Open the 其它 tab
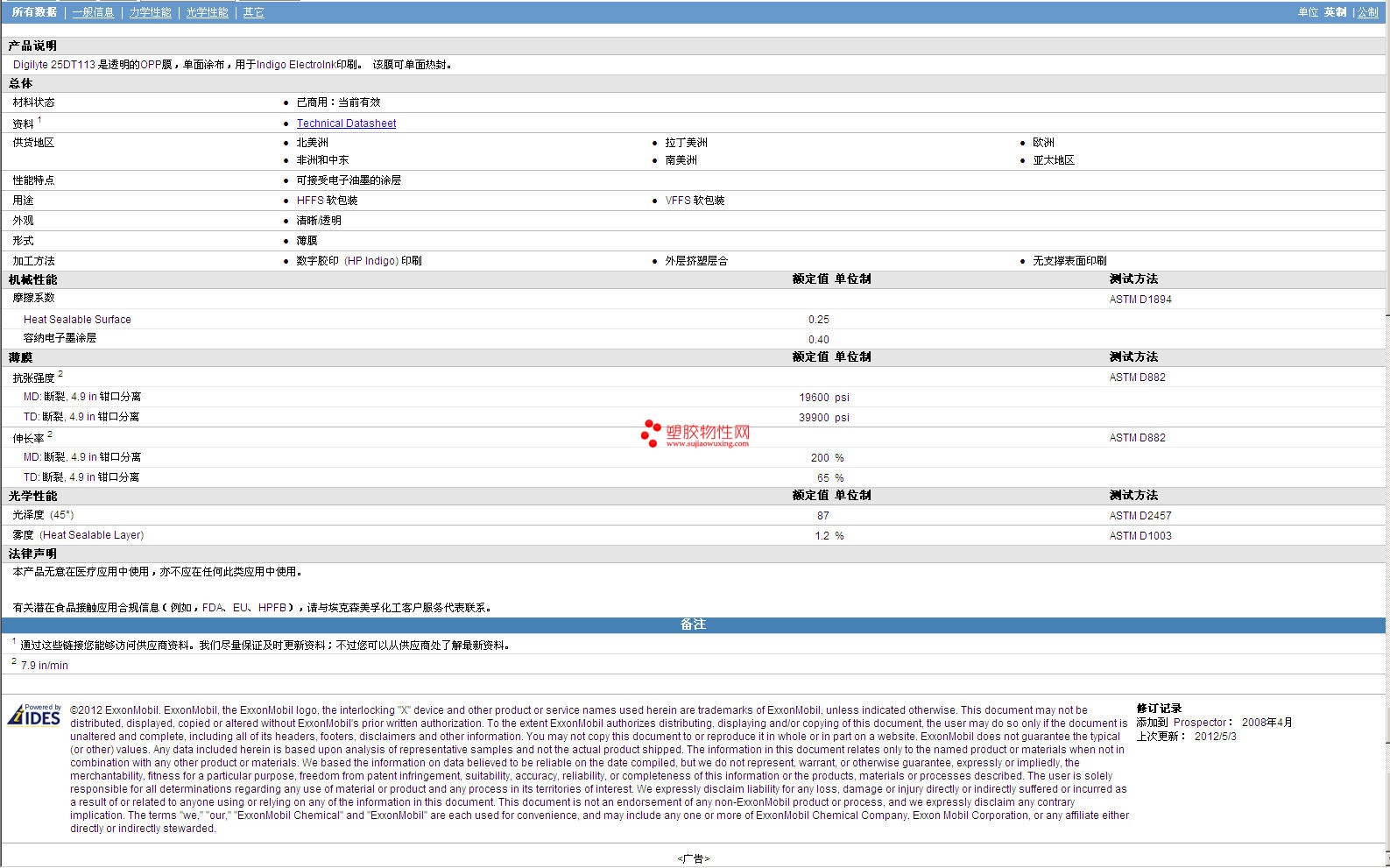Viewport: 1390px width, 868px height. click(x=254, y=12)
